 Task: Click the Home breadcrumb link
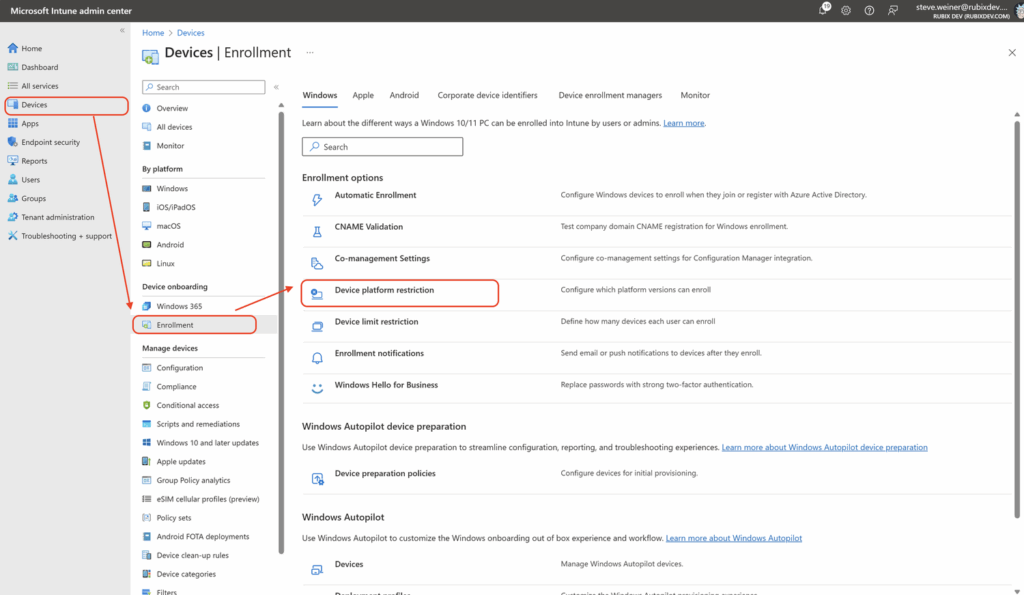[153, 33]
